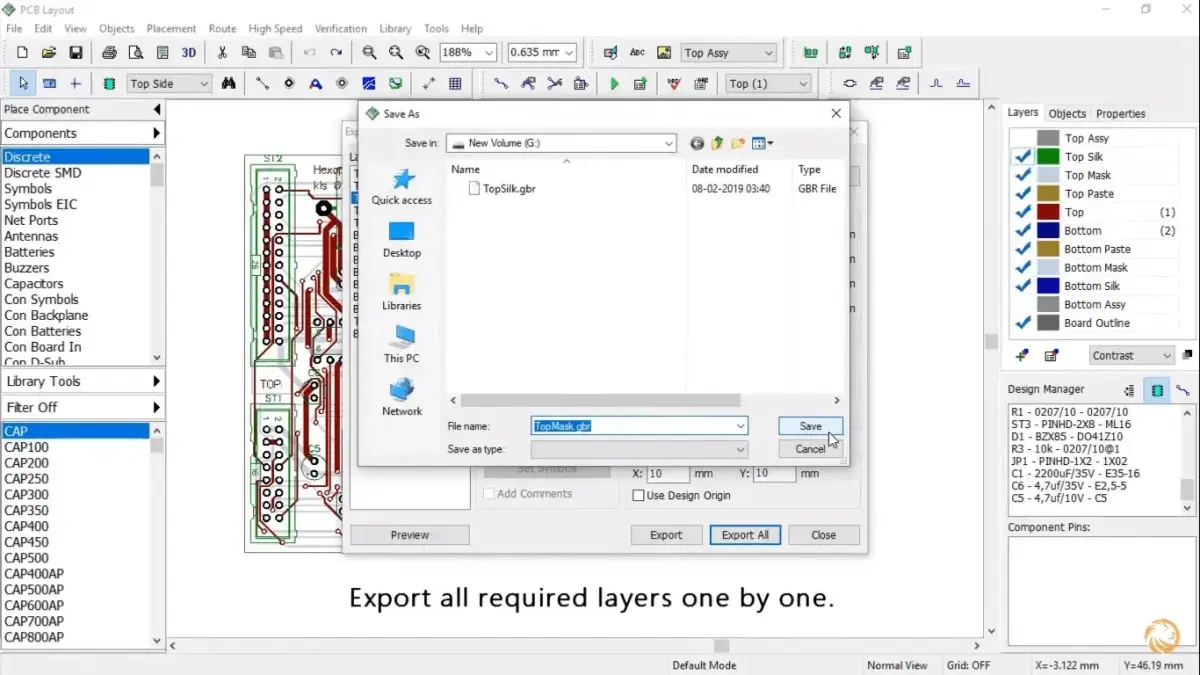Click the 3D preview toolbar icon

[189, 53]
